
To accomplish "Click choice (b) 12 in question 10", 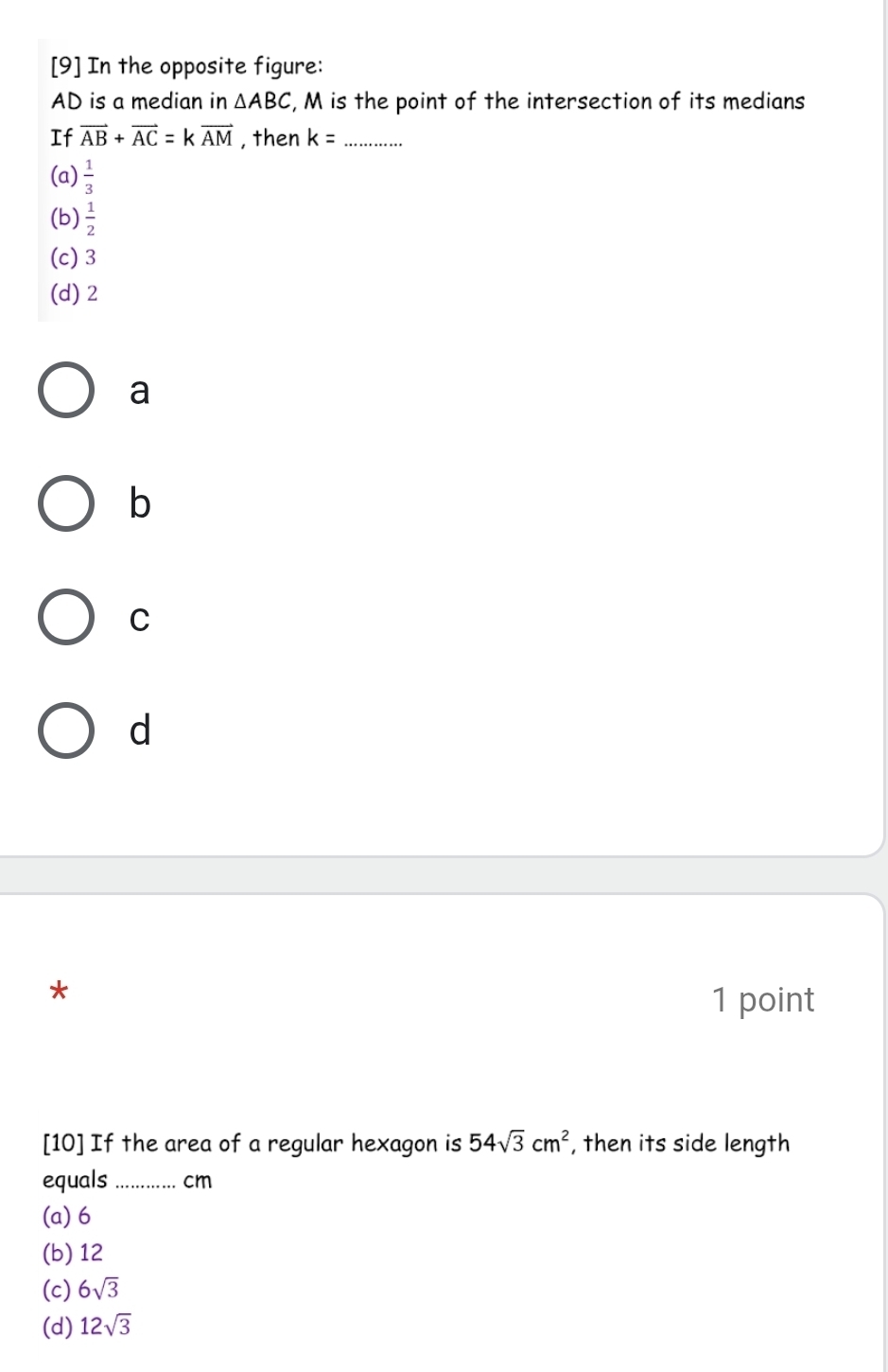I will coord(73,1253).
